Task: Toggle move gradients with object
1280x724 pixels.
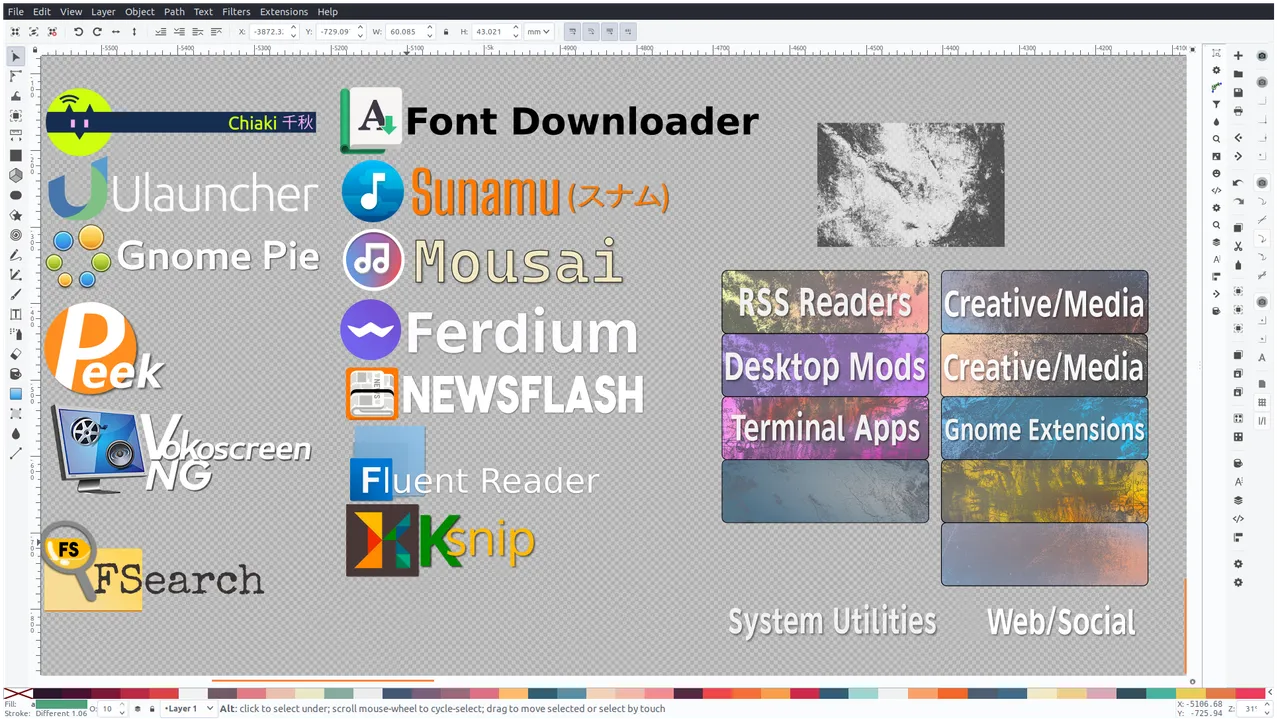Action: click(608, 32)
